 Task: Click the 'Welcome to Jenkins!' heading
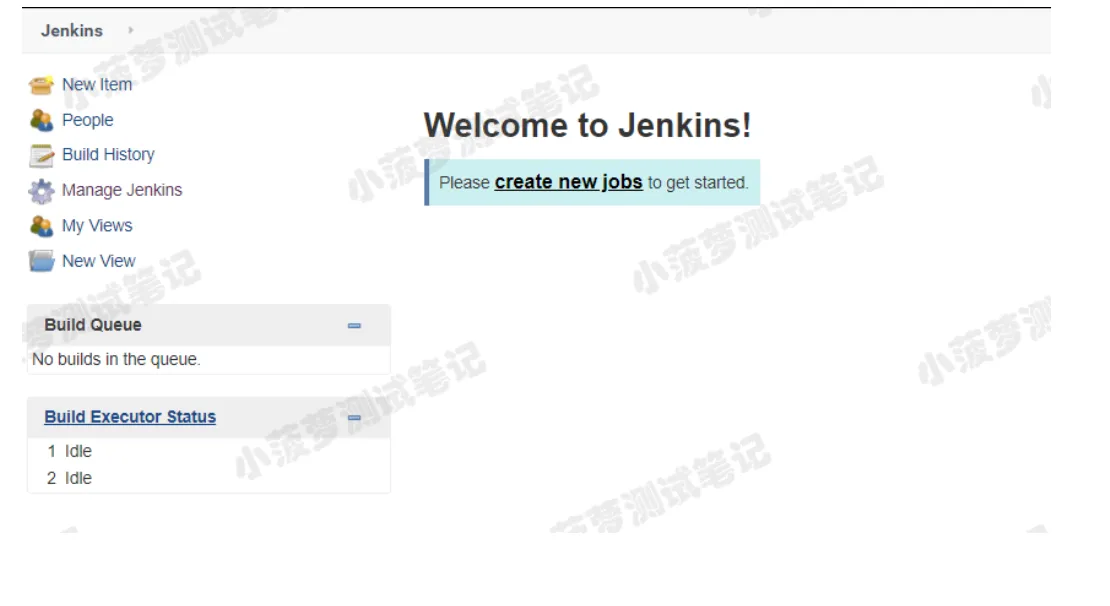[588, 125]
